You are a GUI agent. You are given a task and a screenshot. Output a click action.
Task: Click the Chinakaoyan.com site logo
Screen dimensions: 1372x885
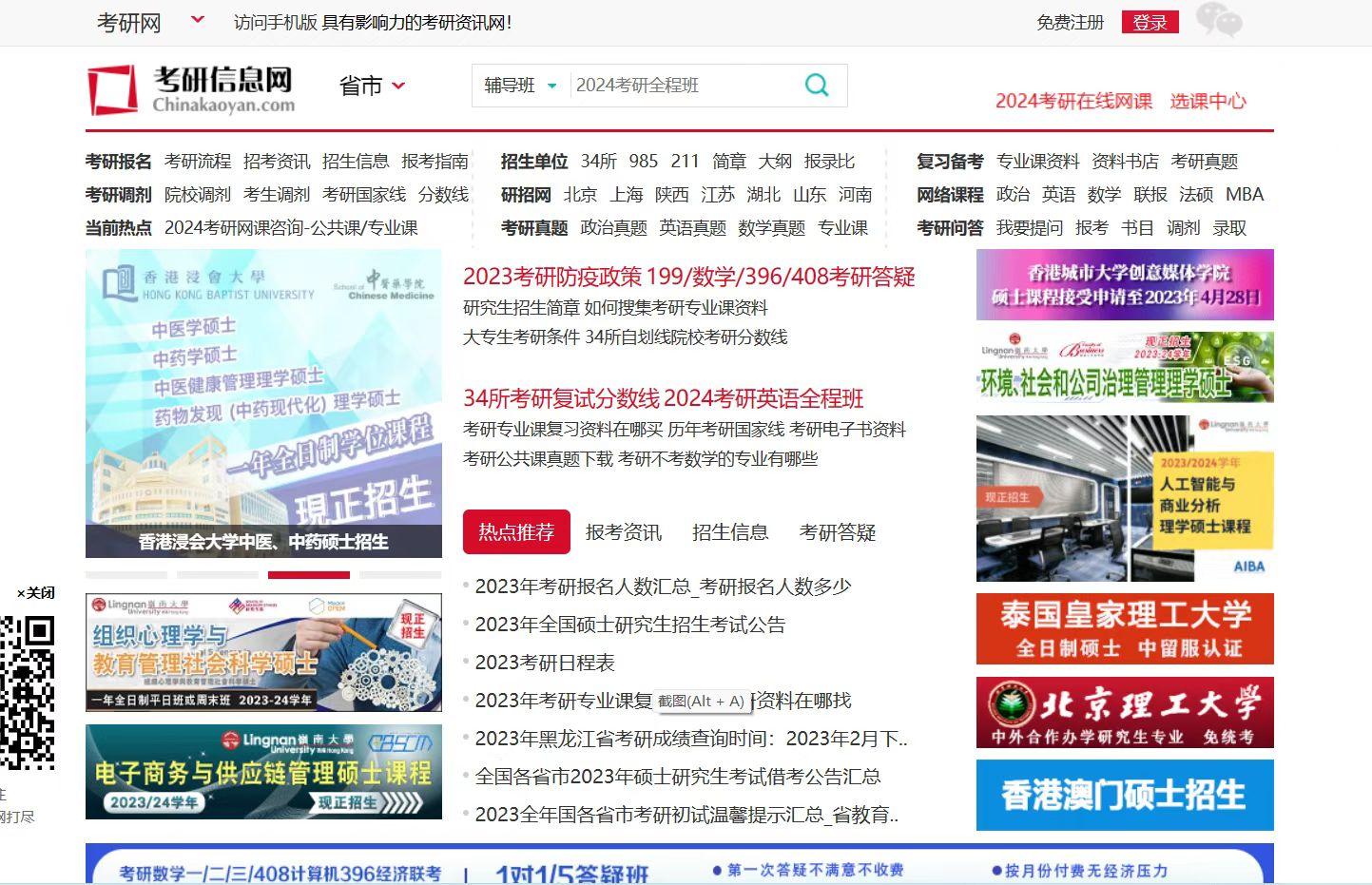(191, 89)
